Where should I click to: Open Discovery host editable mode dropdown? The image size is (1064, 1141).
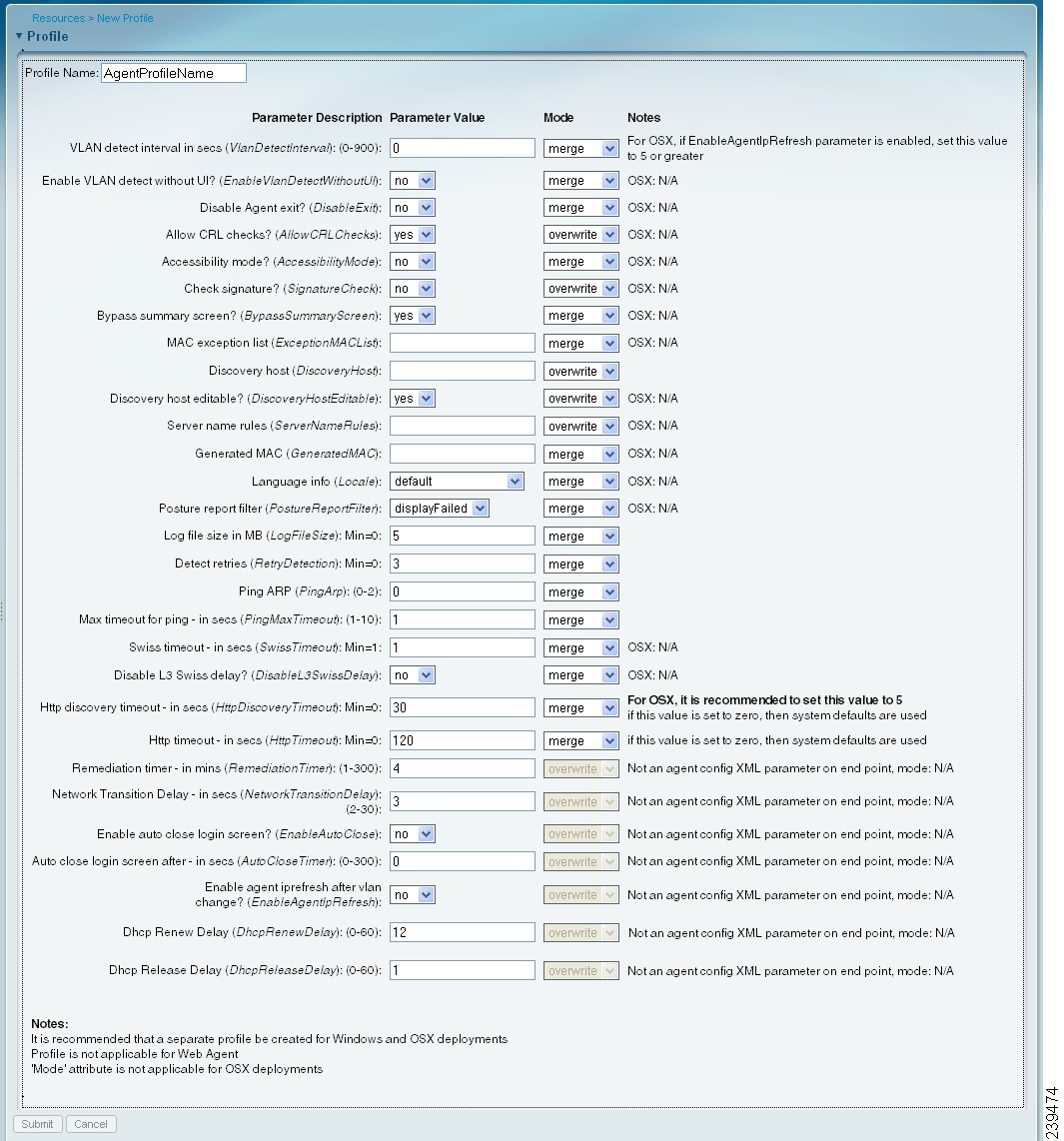tap(580, 398)
